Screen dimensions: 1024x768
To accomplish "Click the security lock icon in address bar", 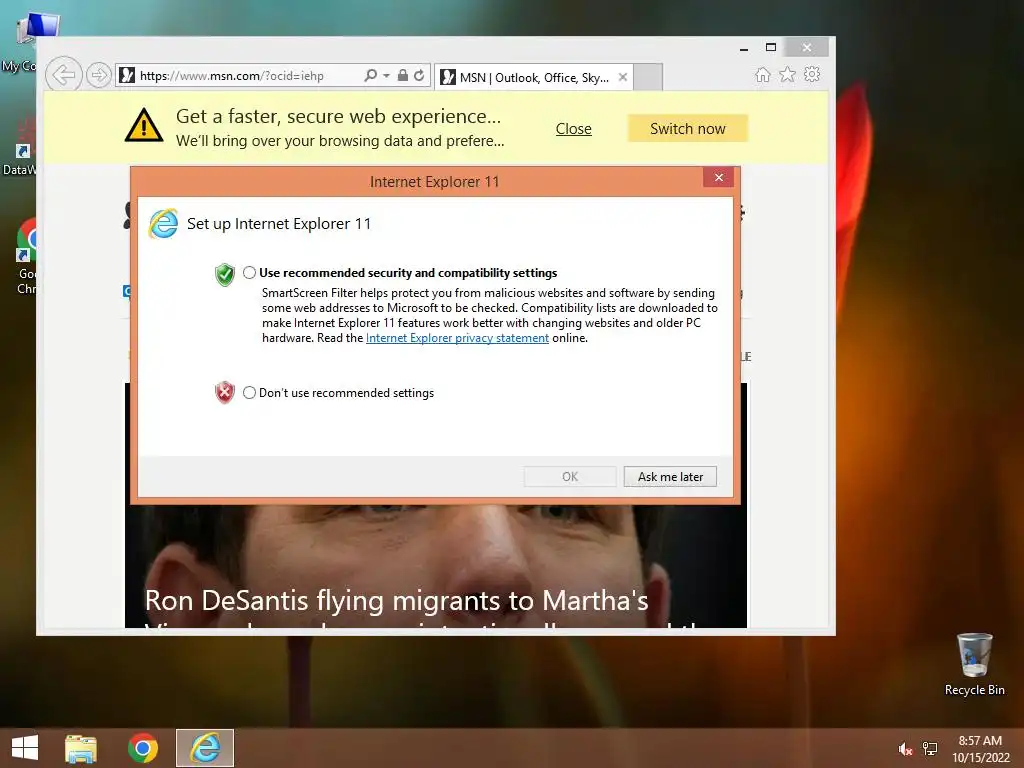I will (x=403, y=75).
